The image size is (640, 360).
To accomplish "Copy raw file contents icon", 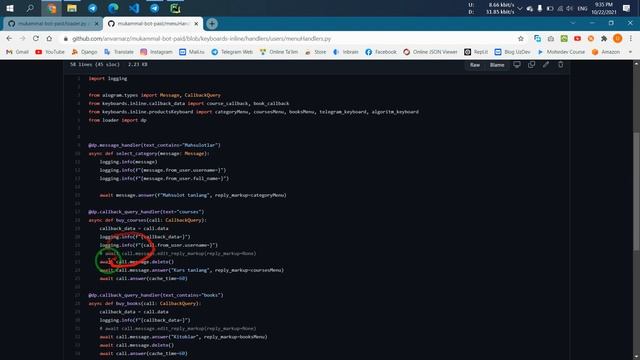I will 531,64.
